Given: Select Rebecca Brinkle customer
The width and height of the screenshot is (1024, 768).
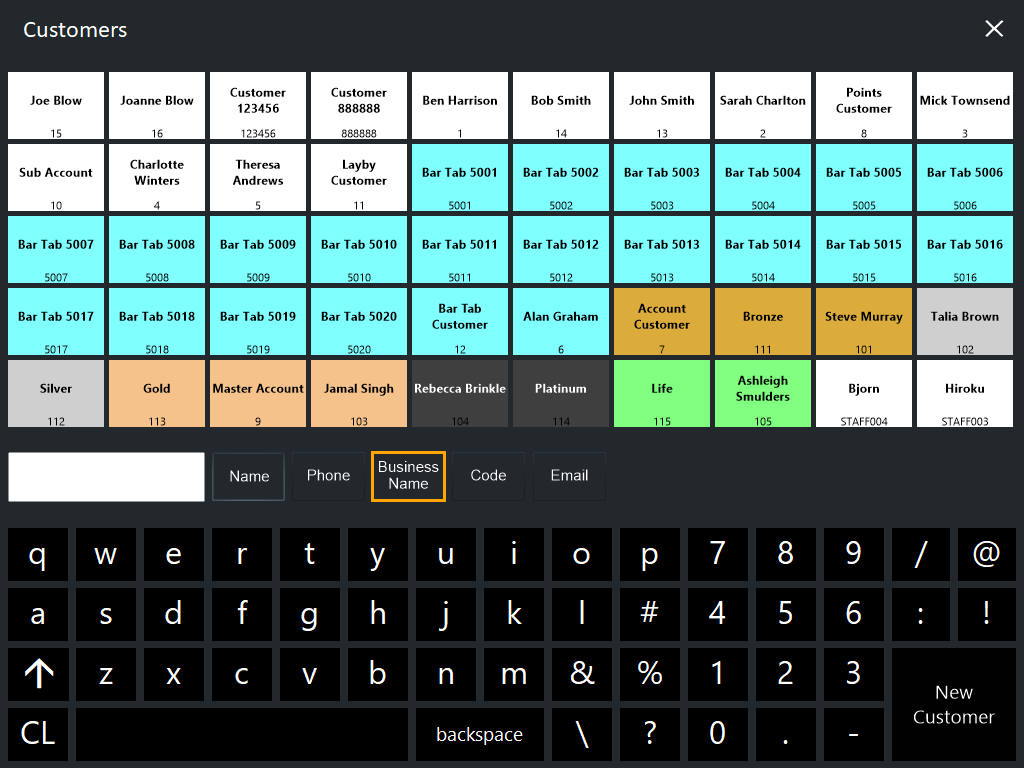Looking at the screenshot, I should [x=460, y=394].
